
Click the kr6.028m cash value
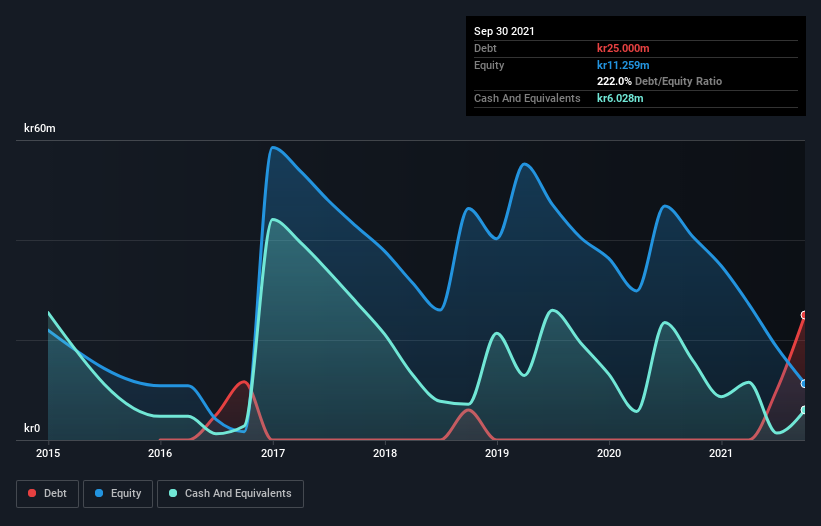(620, 98)
